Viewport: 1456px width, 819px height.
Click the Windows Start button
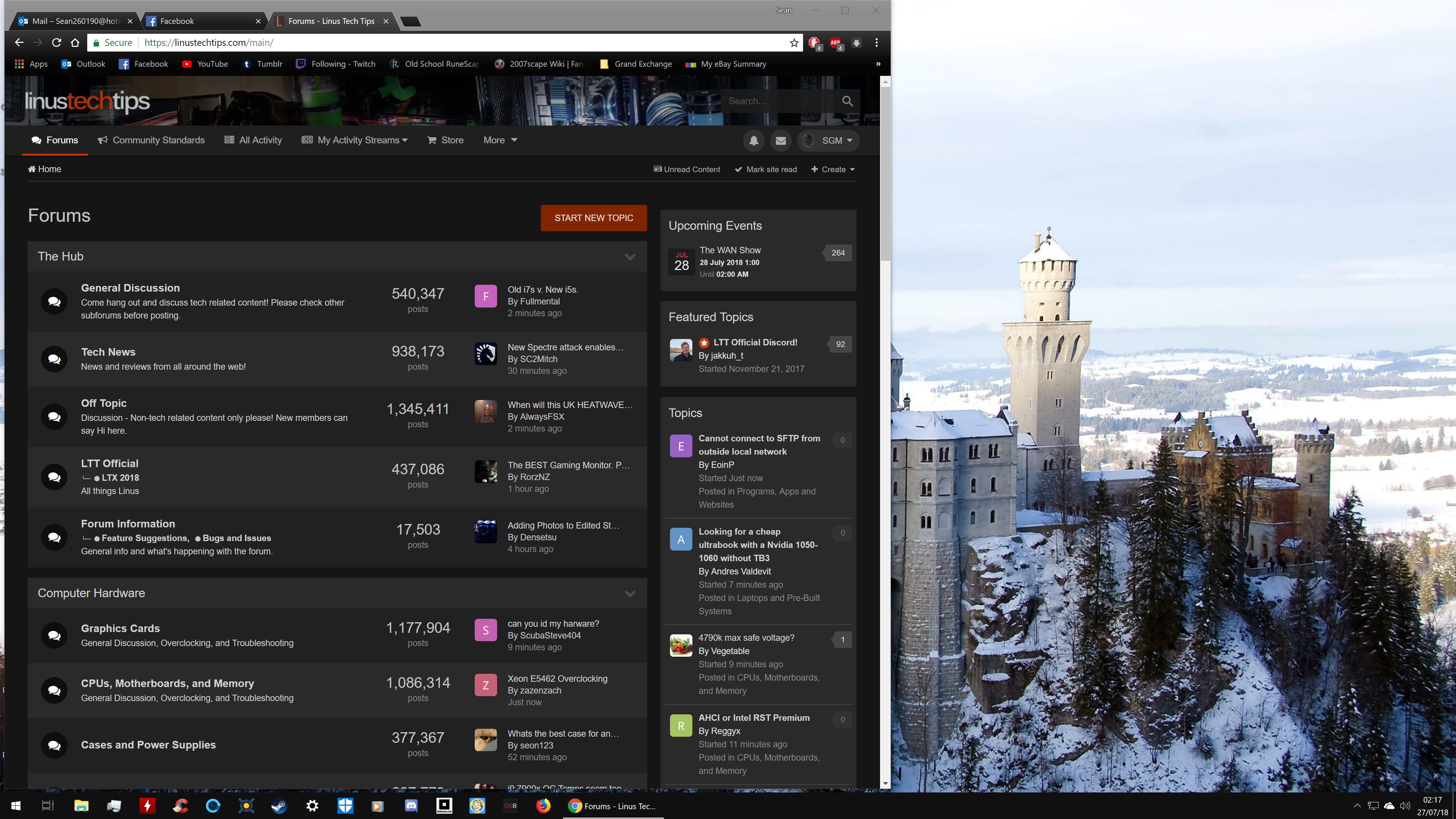point(16,806)
